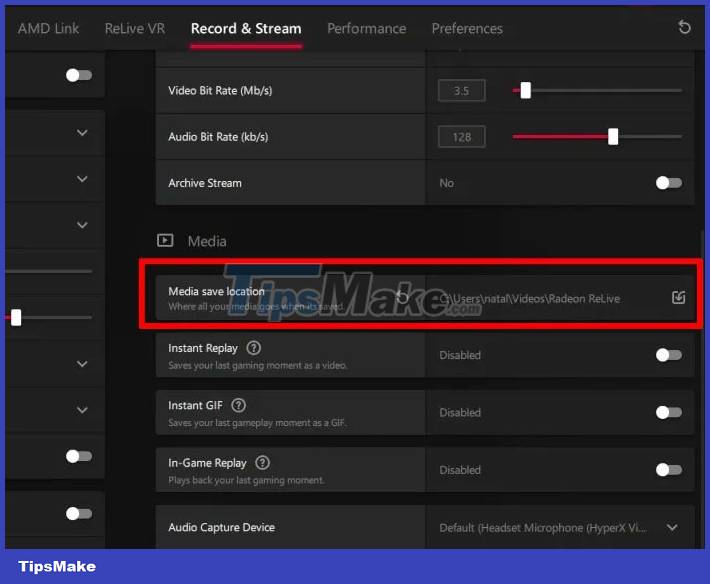Click 'Saves your last gaming moment as a video.'
The height and width of the screenshot is (584, 710).
[x=258, y=365]
